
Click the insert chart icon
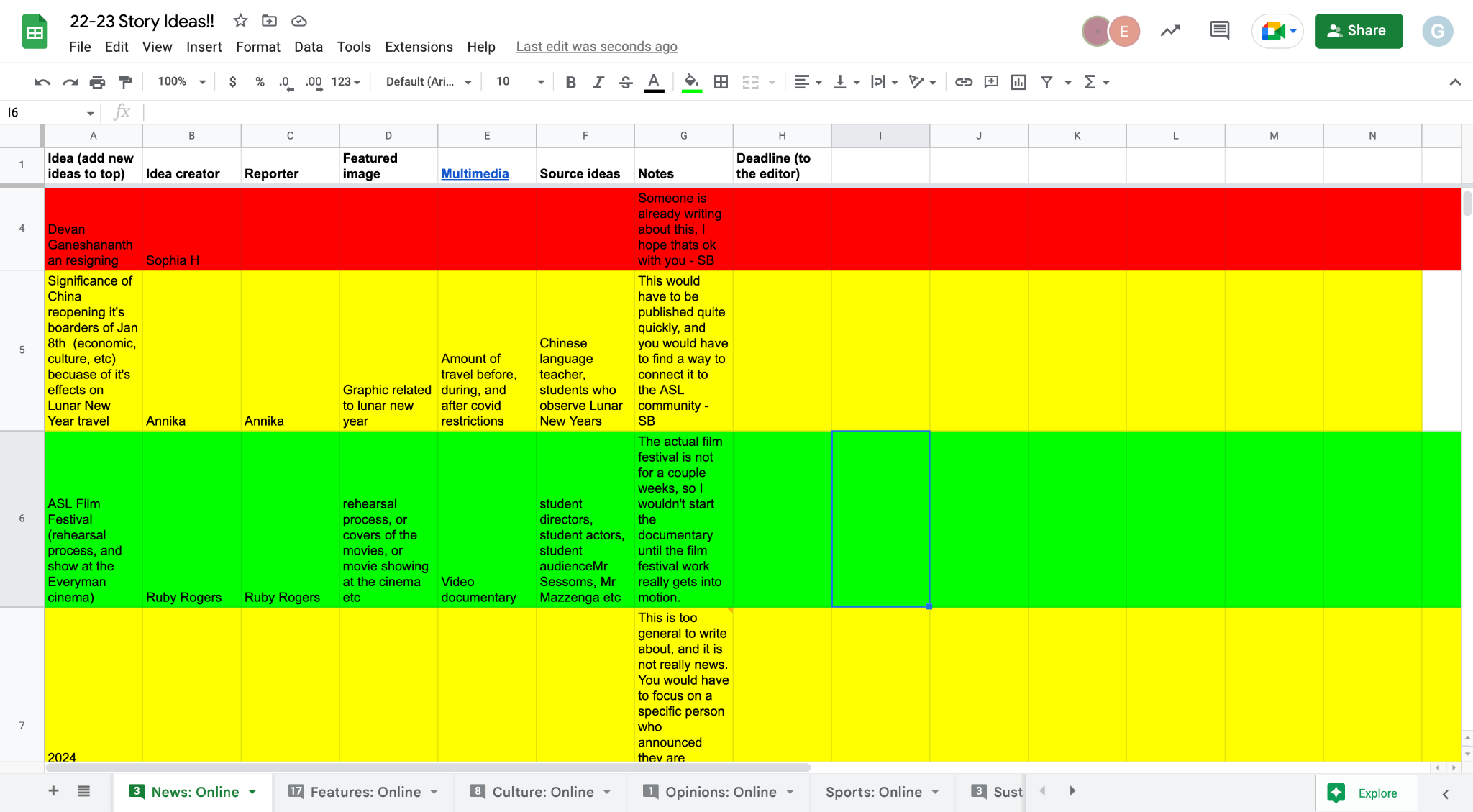1018,82
